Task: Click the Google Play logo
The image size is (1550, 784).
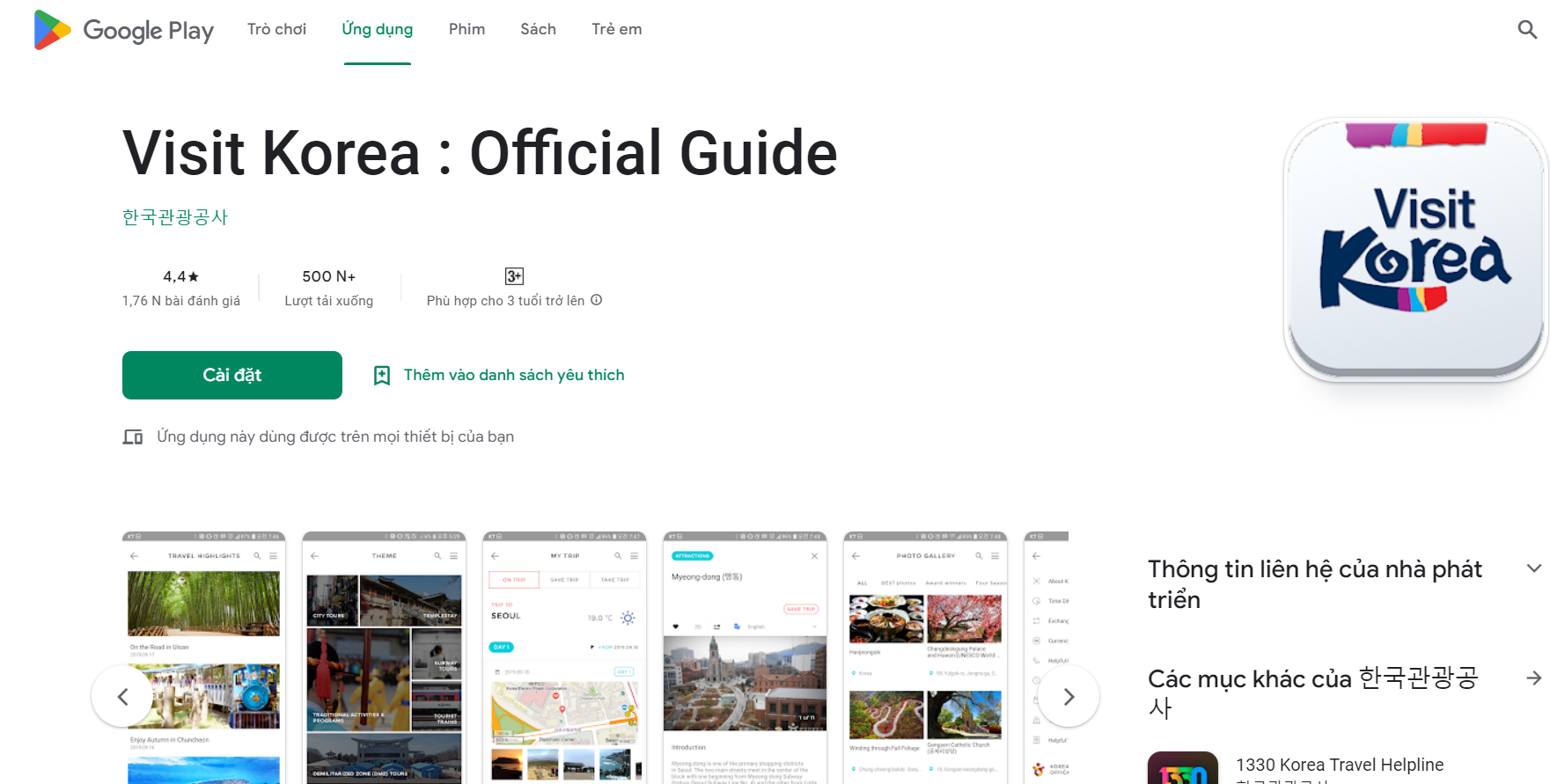Action: tap(123, 30)
